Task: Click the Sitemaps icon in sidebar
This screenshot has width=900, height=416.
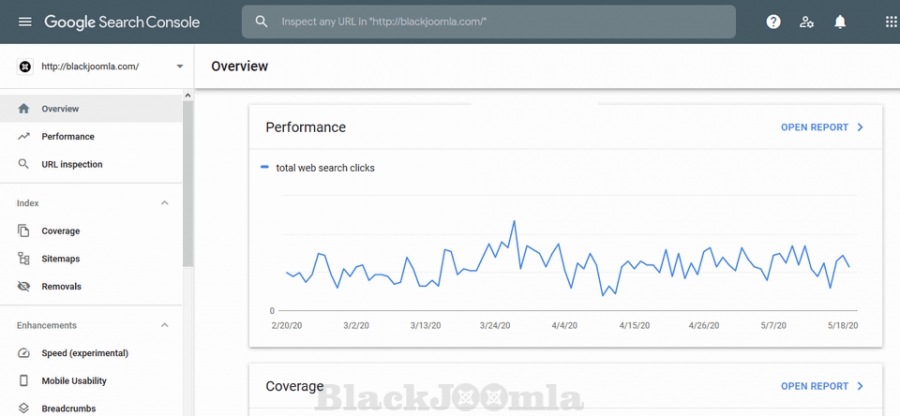Action: [x=24, y=259]
